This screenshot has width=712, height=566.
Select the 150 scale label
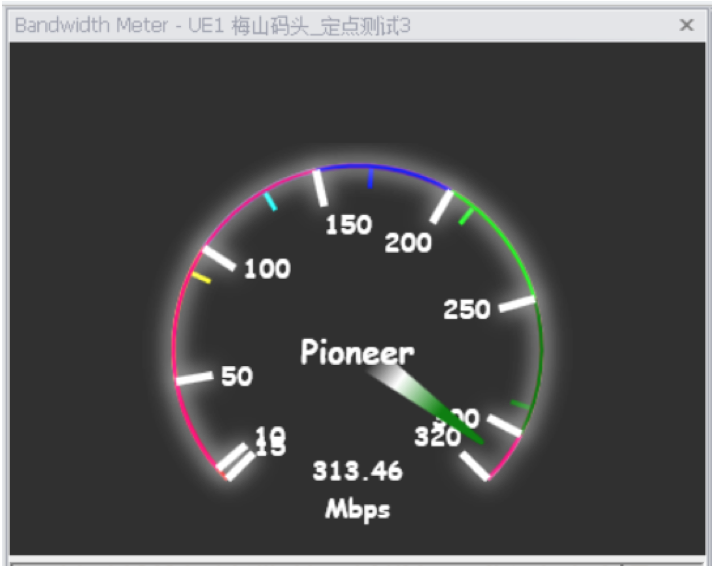(x=349, y=225)
